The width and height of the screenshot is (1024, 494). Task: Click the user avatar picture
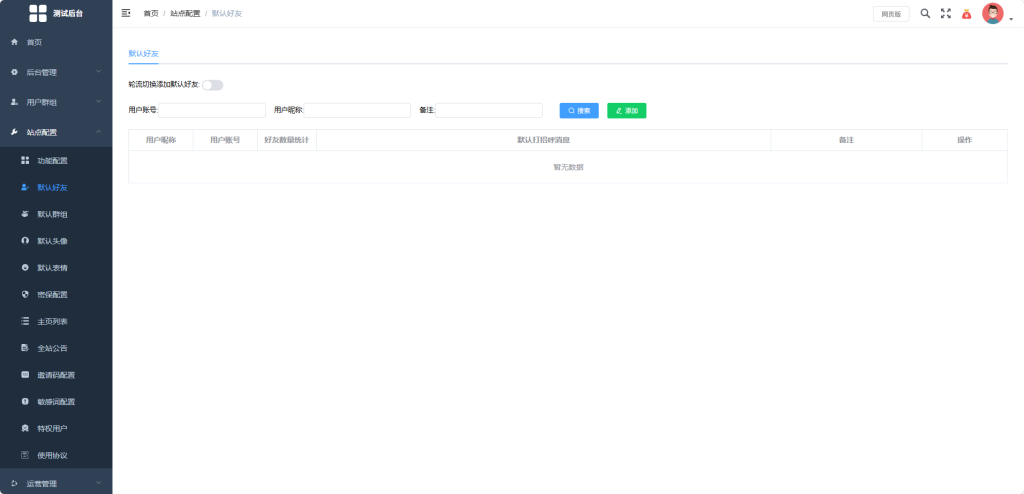point(993,13)
